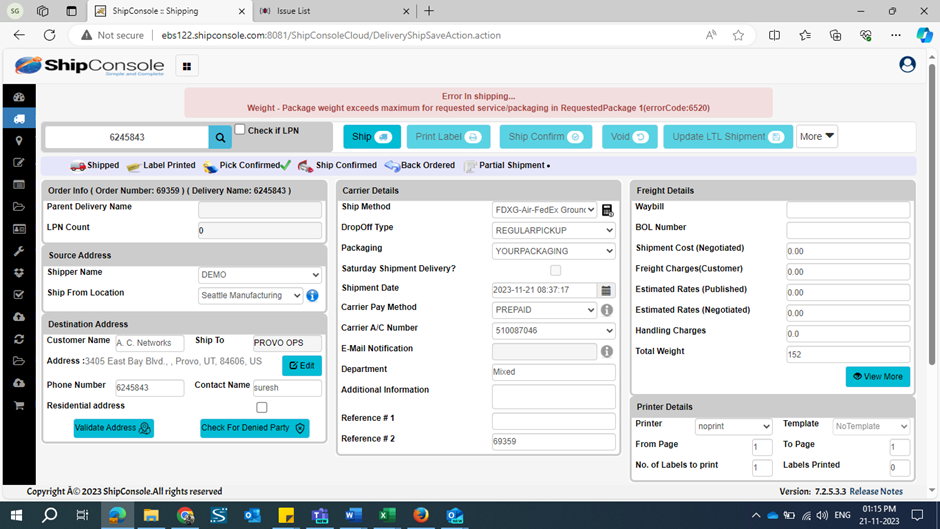The width and height of the screenshot is (940, 529).
Task: Click the Total Weight field
Action: [x=848, y=354]
